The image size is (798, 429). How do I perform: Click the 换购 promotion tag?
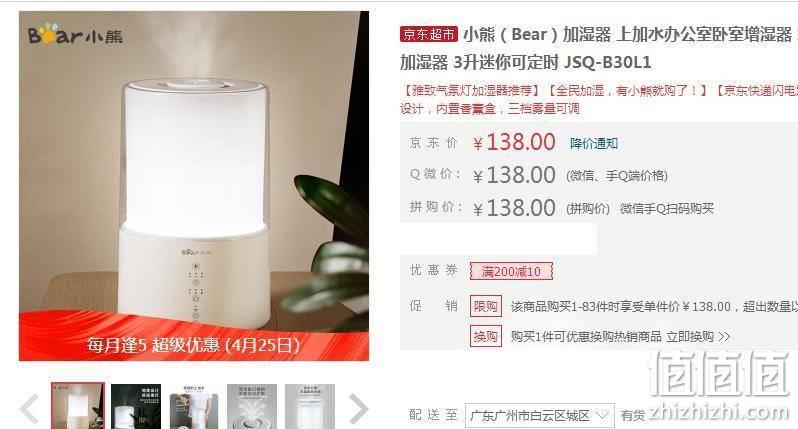(x=486, y=336)
